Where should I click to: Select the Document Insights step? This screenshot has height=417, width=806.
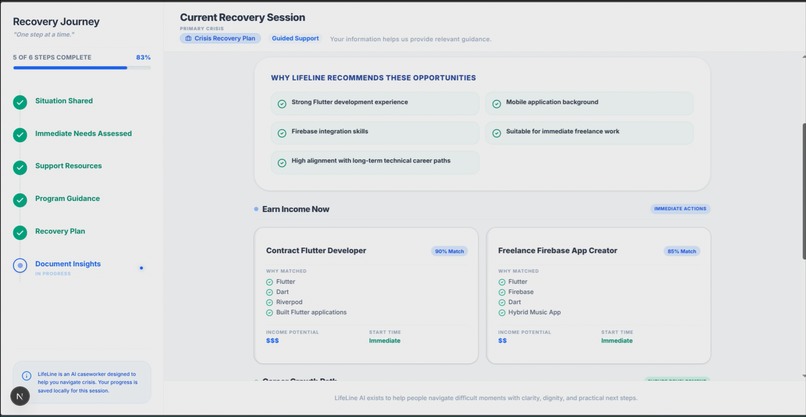click(x=68, y=264)
